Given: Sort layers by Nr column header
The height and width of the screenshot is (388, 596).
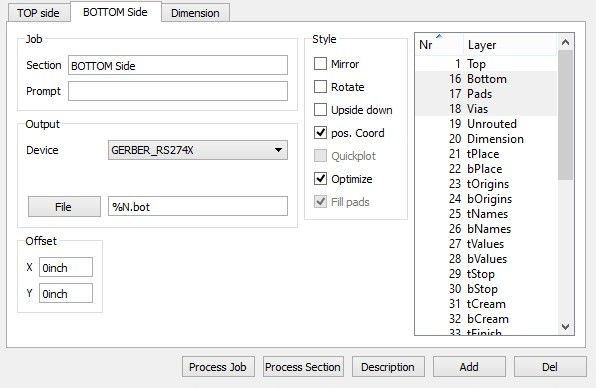Looking at the screenshot, I should click(x=439, y=45).
